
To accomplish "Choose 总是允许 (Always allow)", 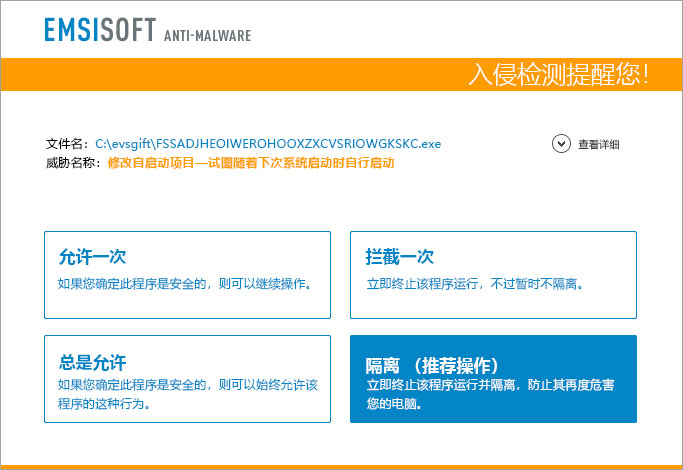I will point(187,379).
